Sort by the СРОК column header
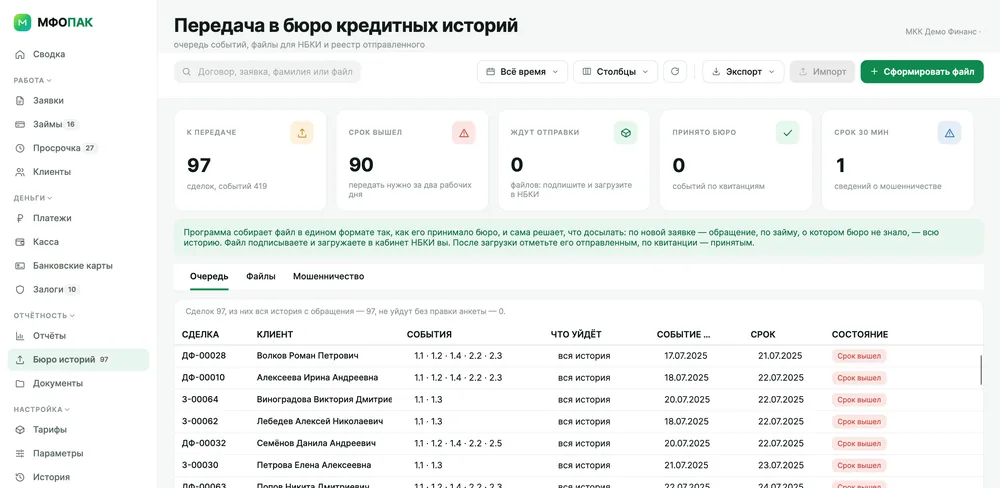Screen dimensions: 1000x488 [763, 334]
